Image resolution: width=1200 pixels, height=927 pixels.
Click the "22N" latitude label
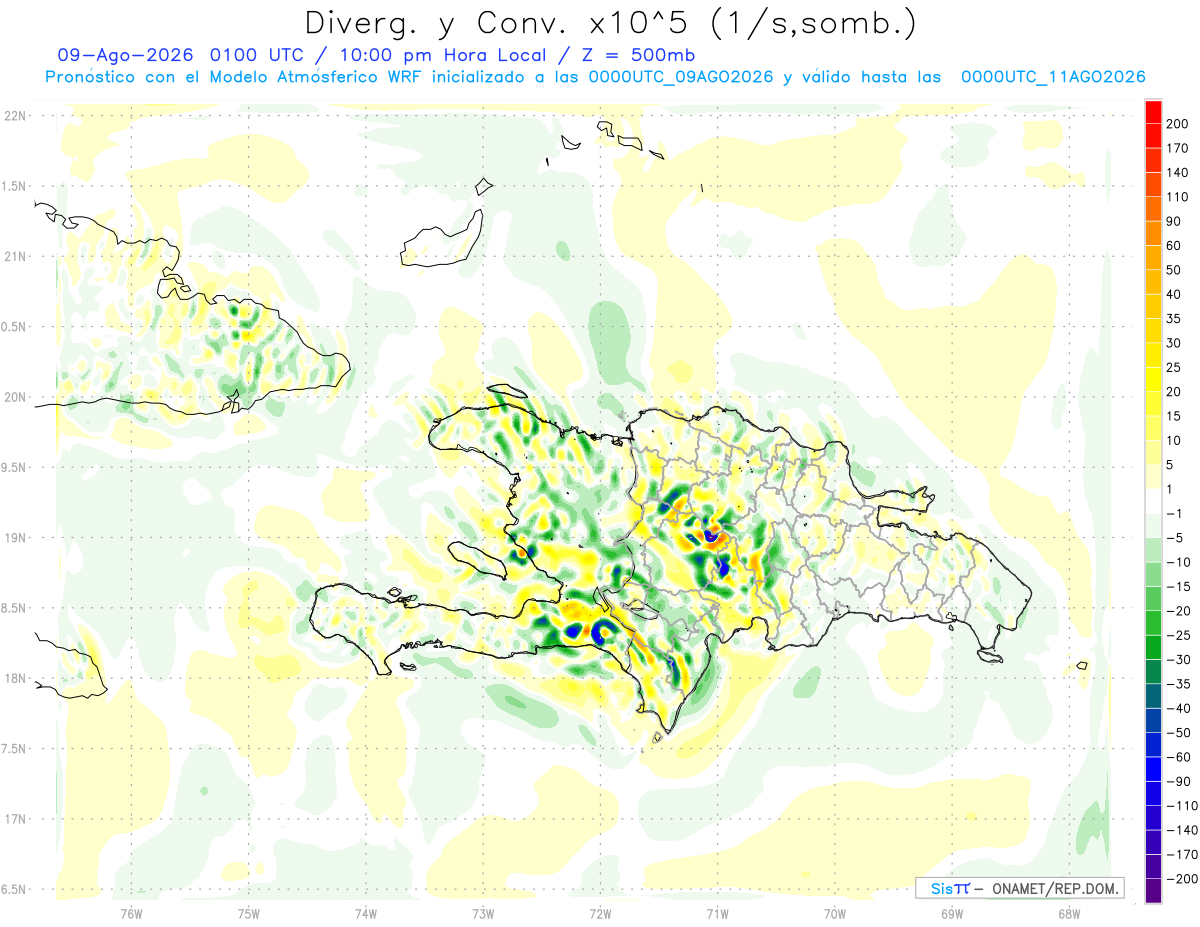[15, 116]
